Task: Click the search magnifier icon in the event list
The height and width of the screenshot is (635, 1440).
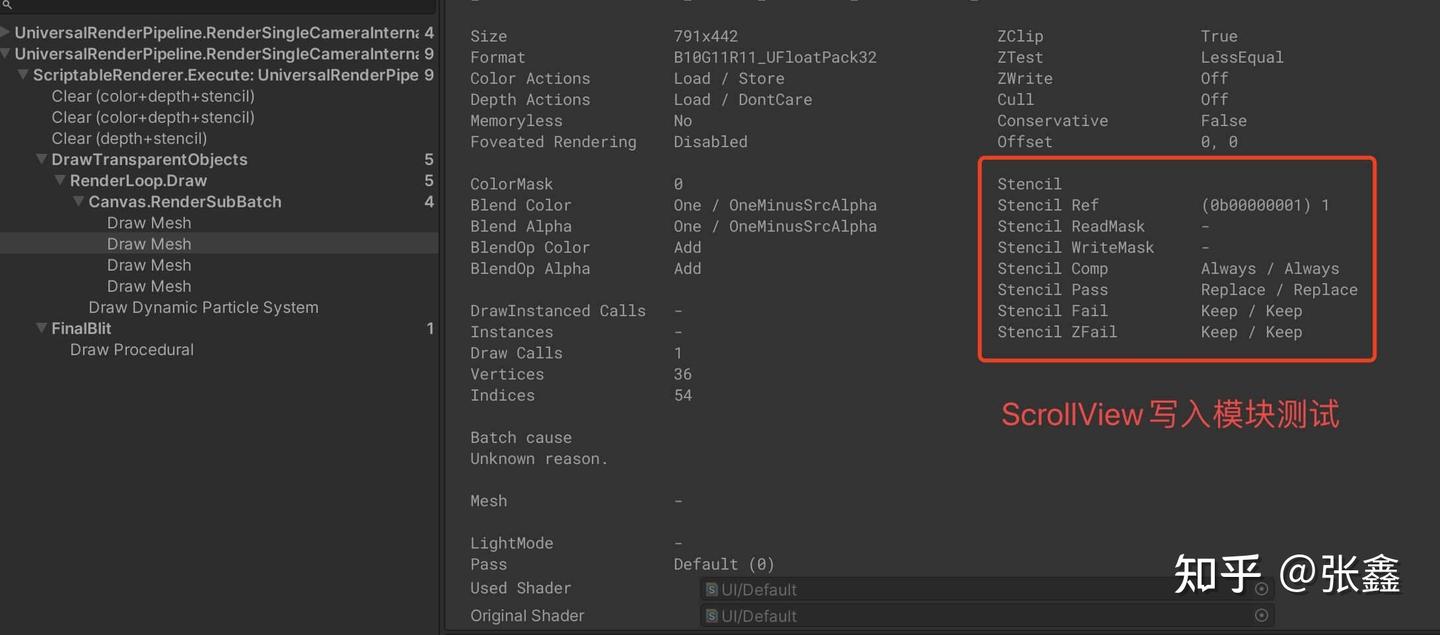Action: (6, 5)
